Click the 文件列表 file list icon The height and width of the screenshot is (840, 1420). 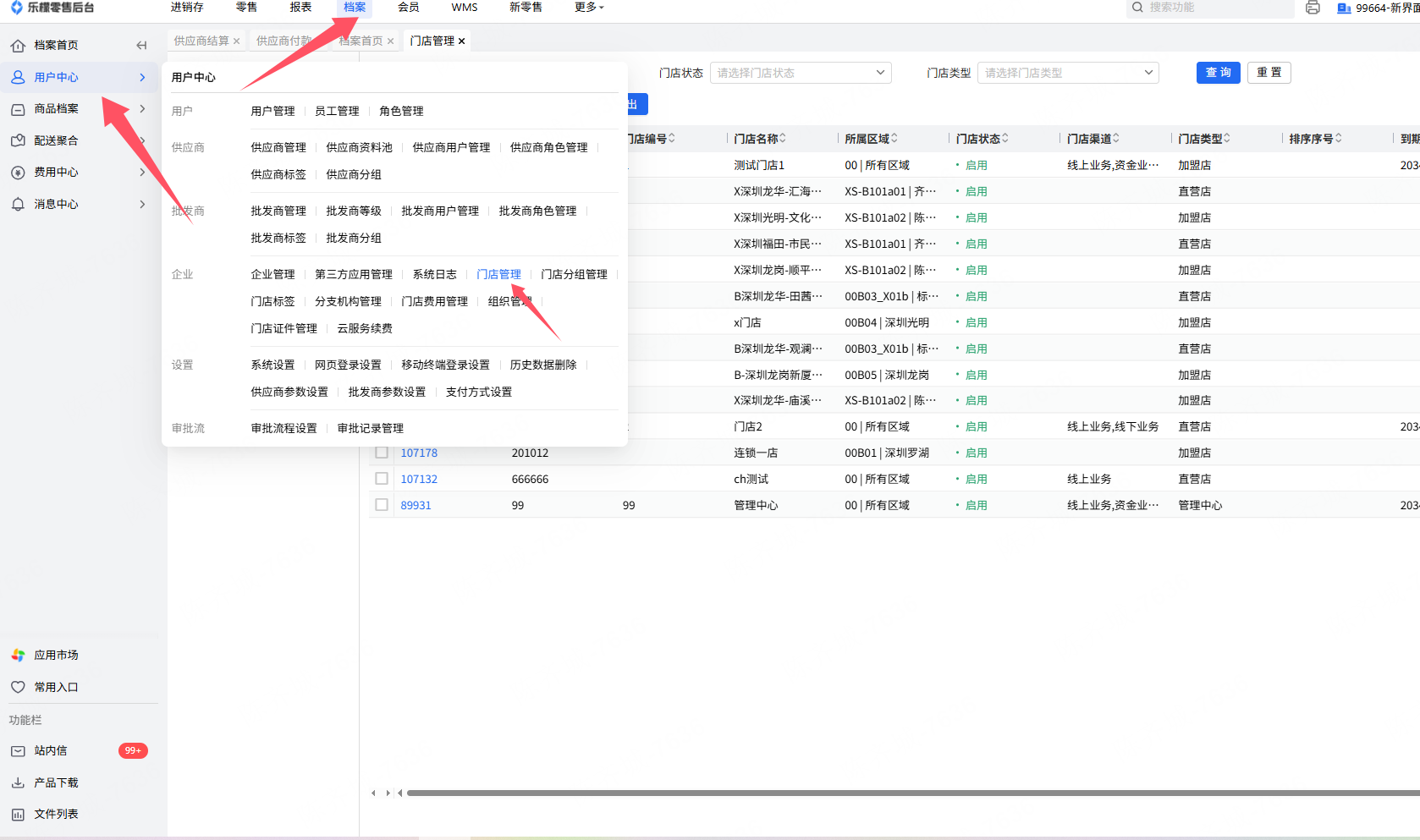(x=18, y=815)
